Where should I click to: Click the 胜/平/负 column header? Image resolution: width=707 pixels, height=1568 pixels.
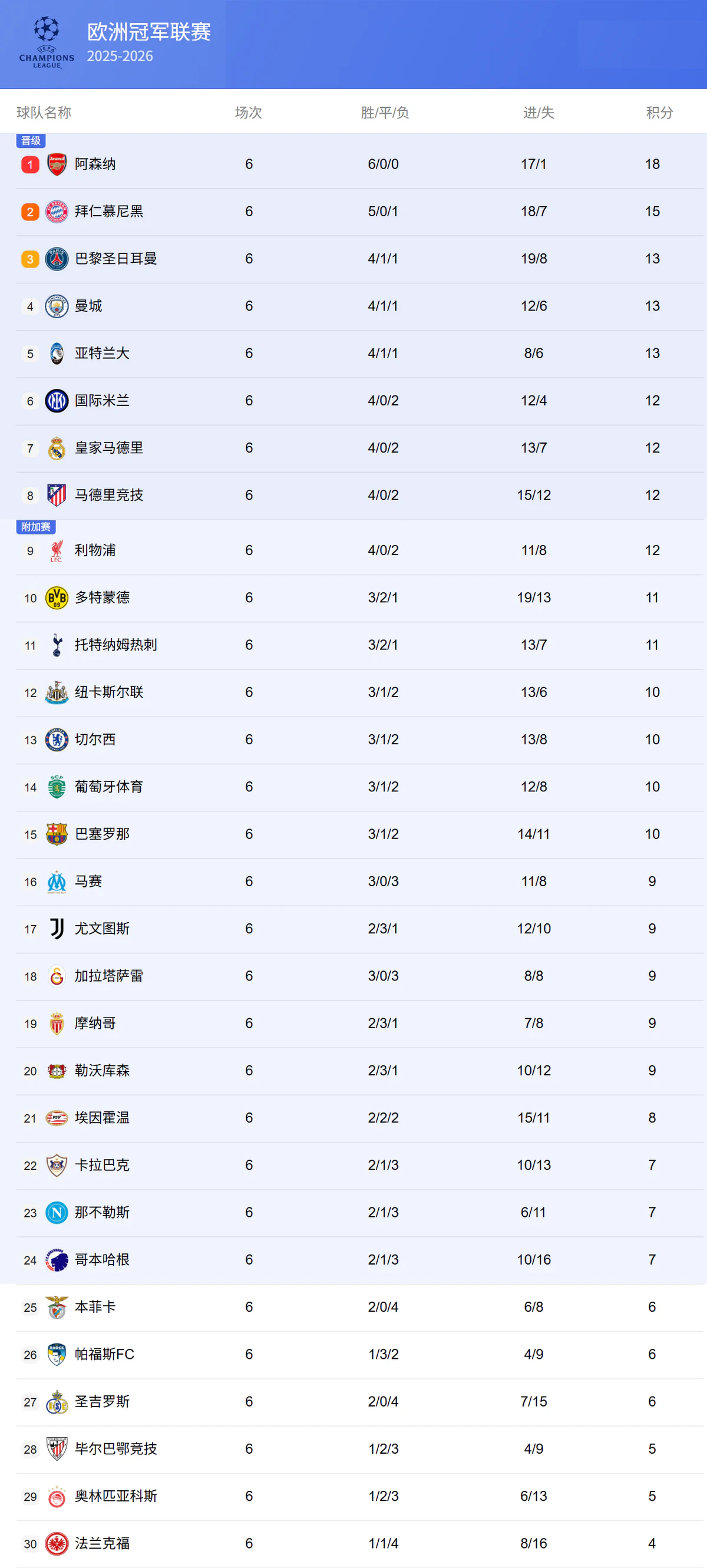coord(385,113)
